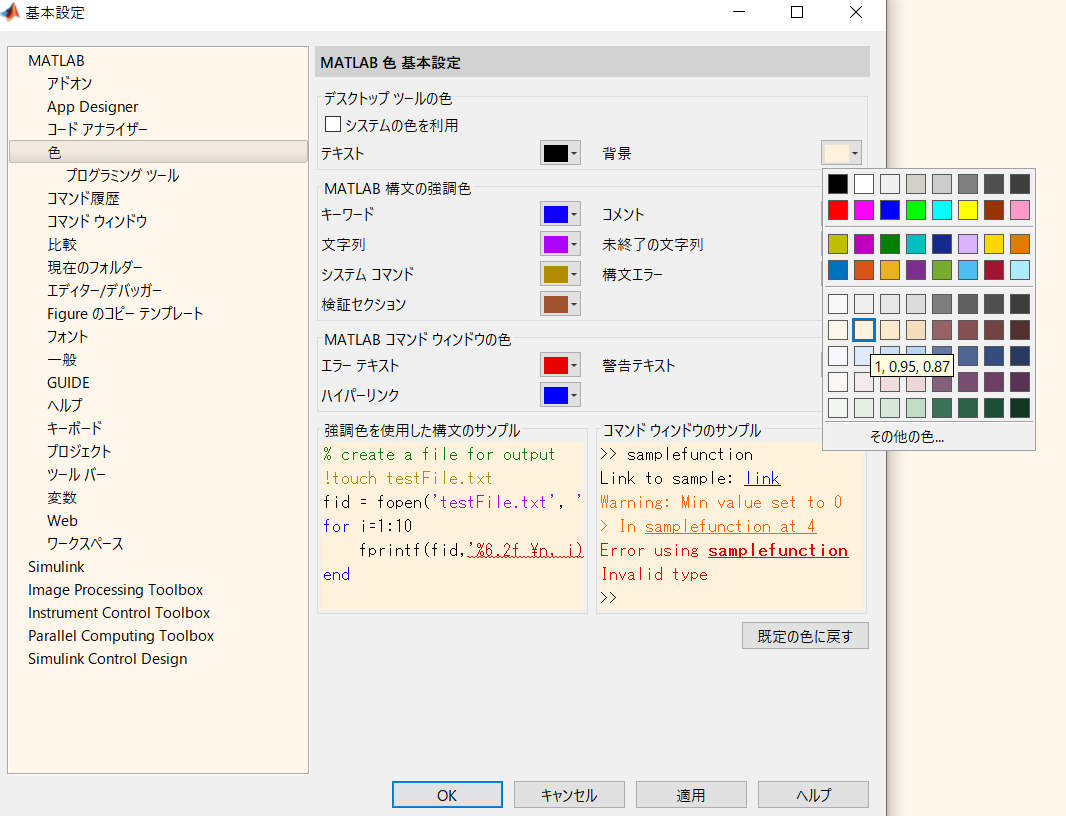Select アドオン in the preferences tree
Image resolution: width=1066 pixels, height=816 pixels.
(69, 84)
